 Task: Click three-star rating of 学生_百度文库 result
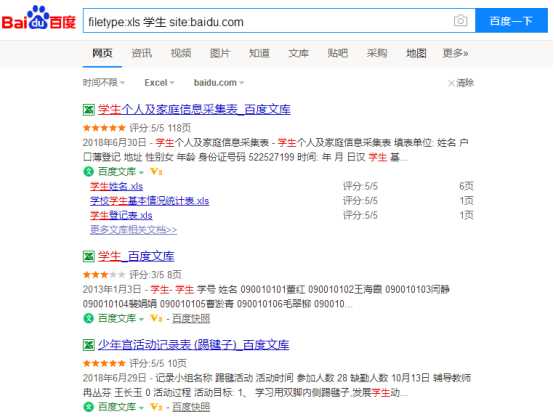click(x=104, y=275)
